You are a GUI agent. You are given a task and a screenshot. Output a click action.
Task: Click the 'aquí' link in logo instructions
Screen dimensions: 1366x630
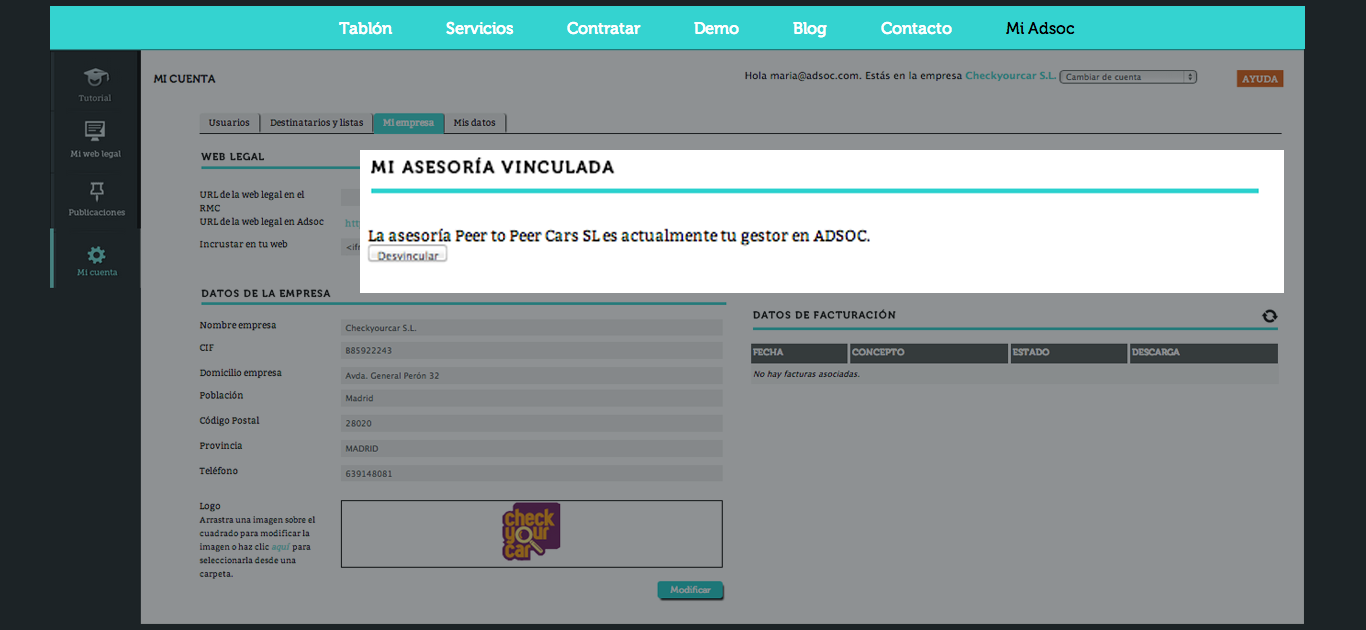click(280, 547)
